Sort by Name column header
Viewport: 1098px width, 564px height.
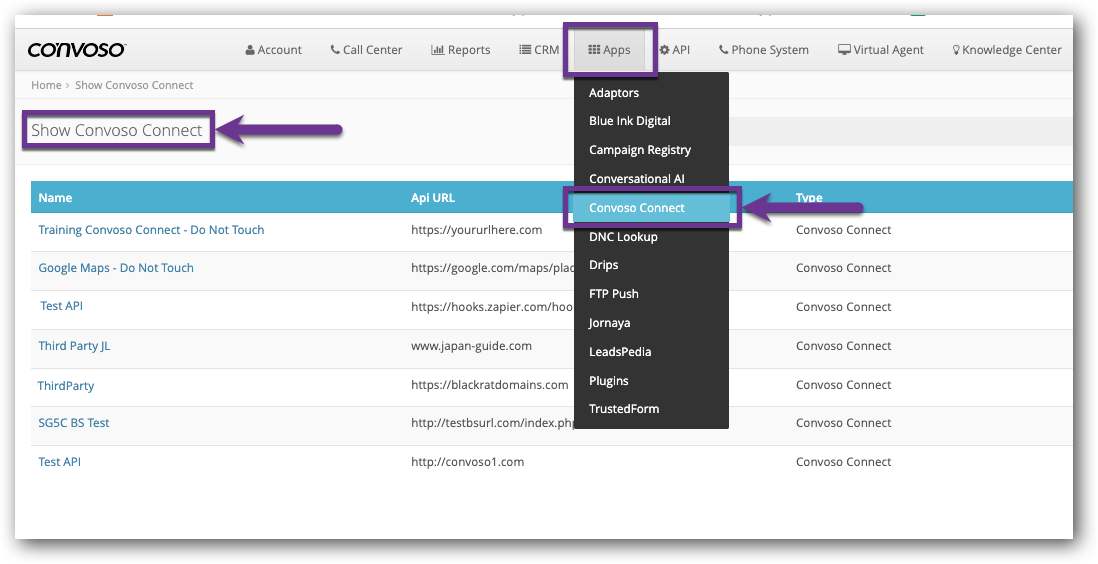click(x=55, y=198)
